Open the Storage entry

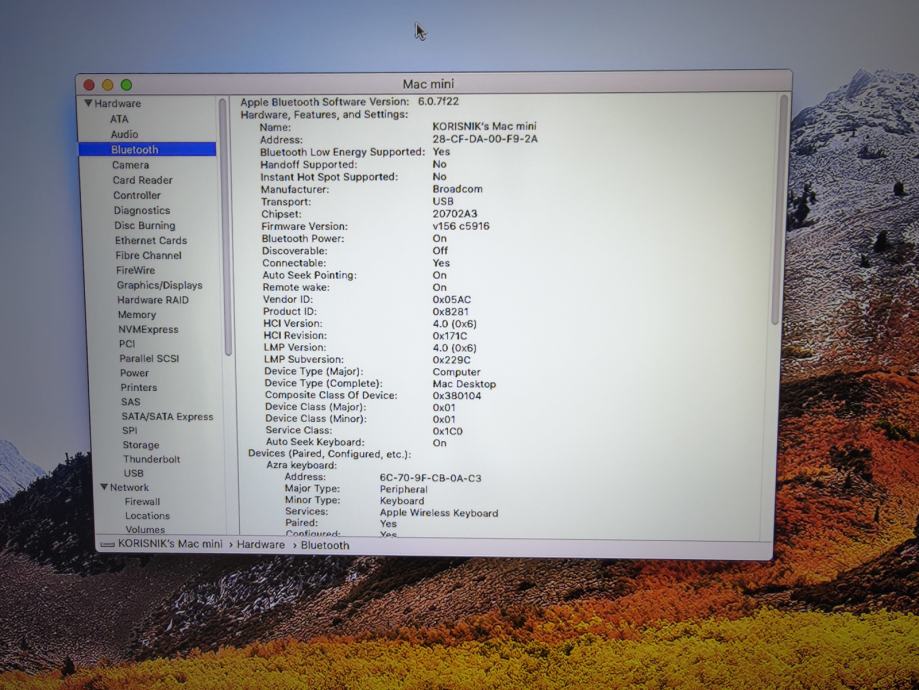(x=141, y=445)
